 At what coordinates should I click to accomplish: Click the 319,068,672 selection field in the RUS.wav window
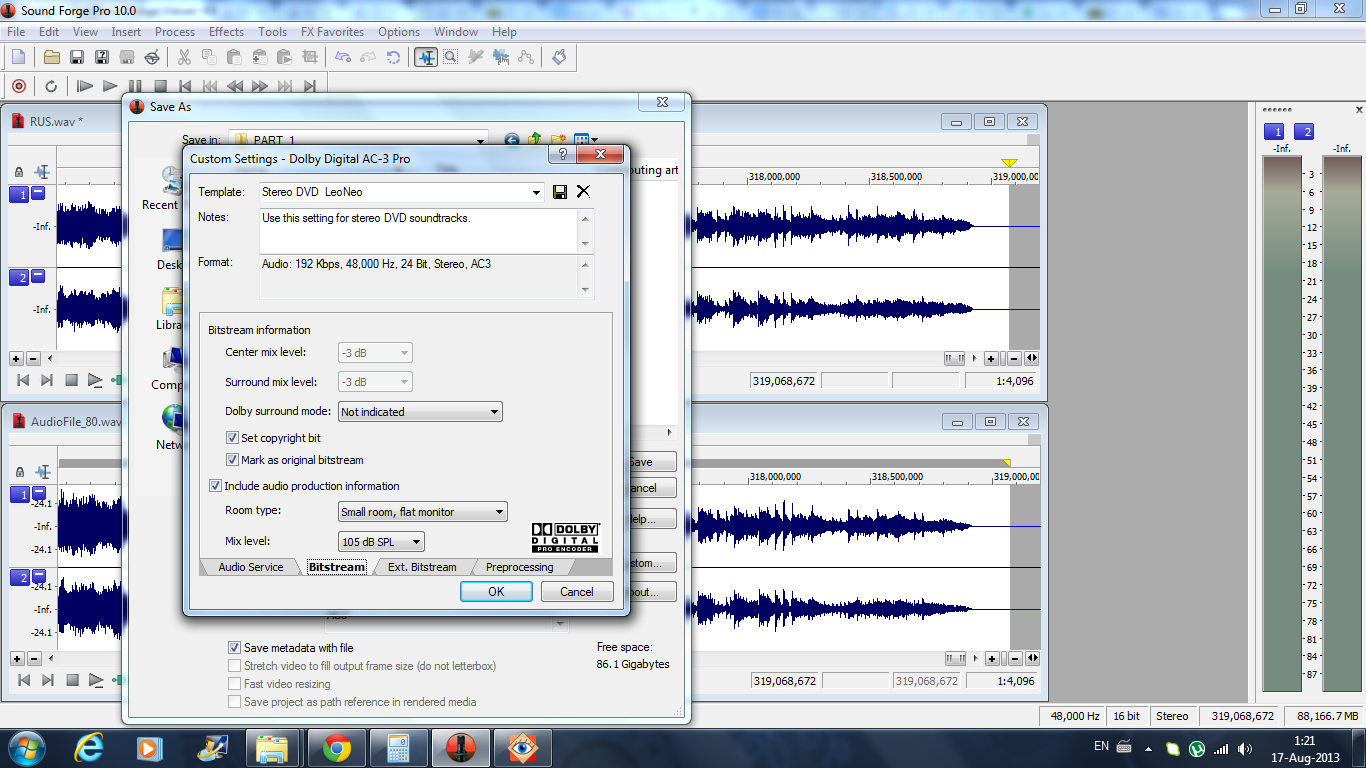click(782, 381)
